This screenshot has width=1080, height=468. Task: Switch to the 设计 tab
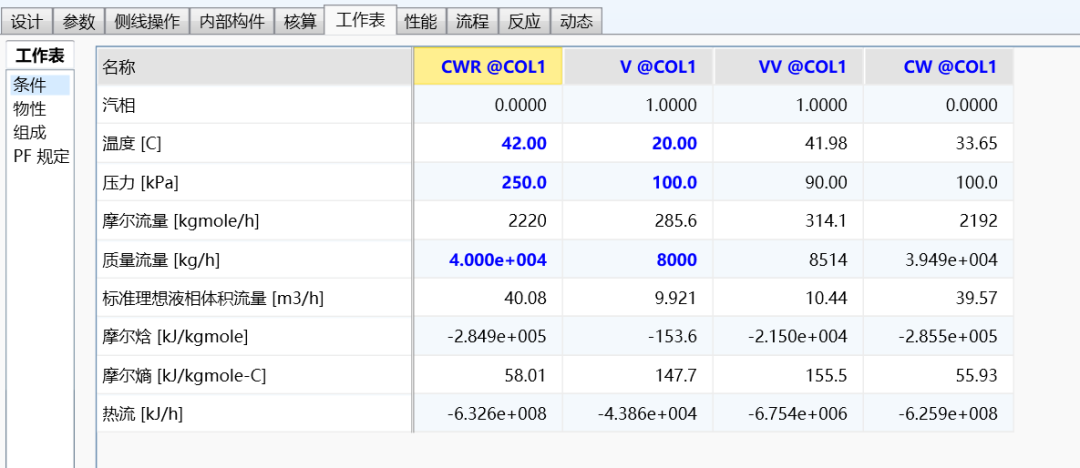tap(27, 21)
